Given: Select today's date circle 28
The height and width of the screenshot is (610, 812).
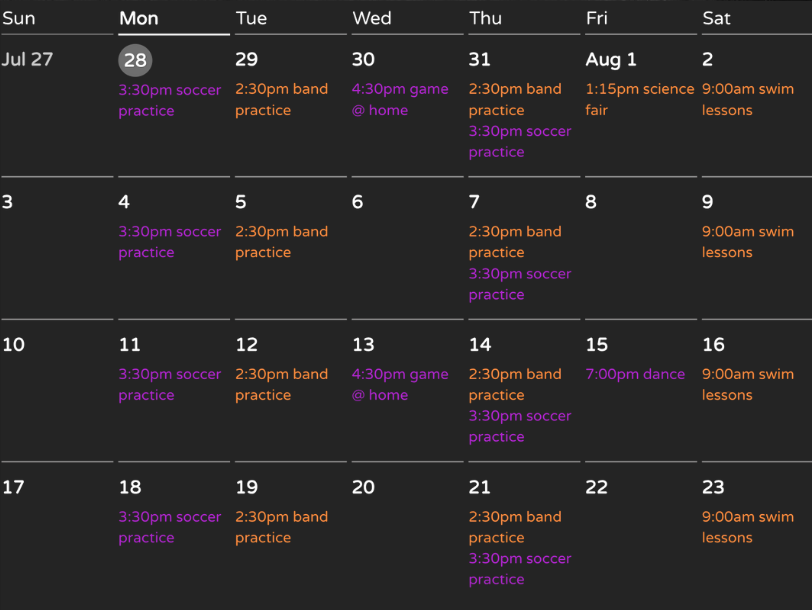Looking at the screenshot, I should pos(135,60).
